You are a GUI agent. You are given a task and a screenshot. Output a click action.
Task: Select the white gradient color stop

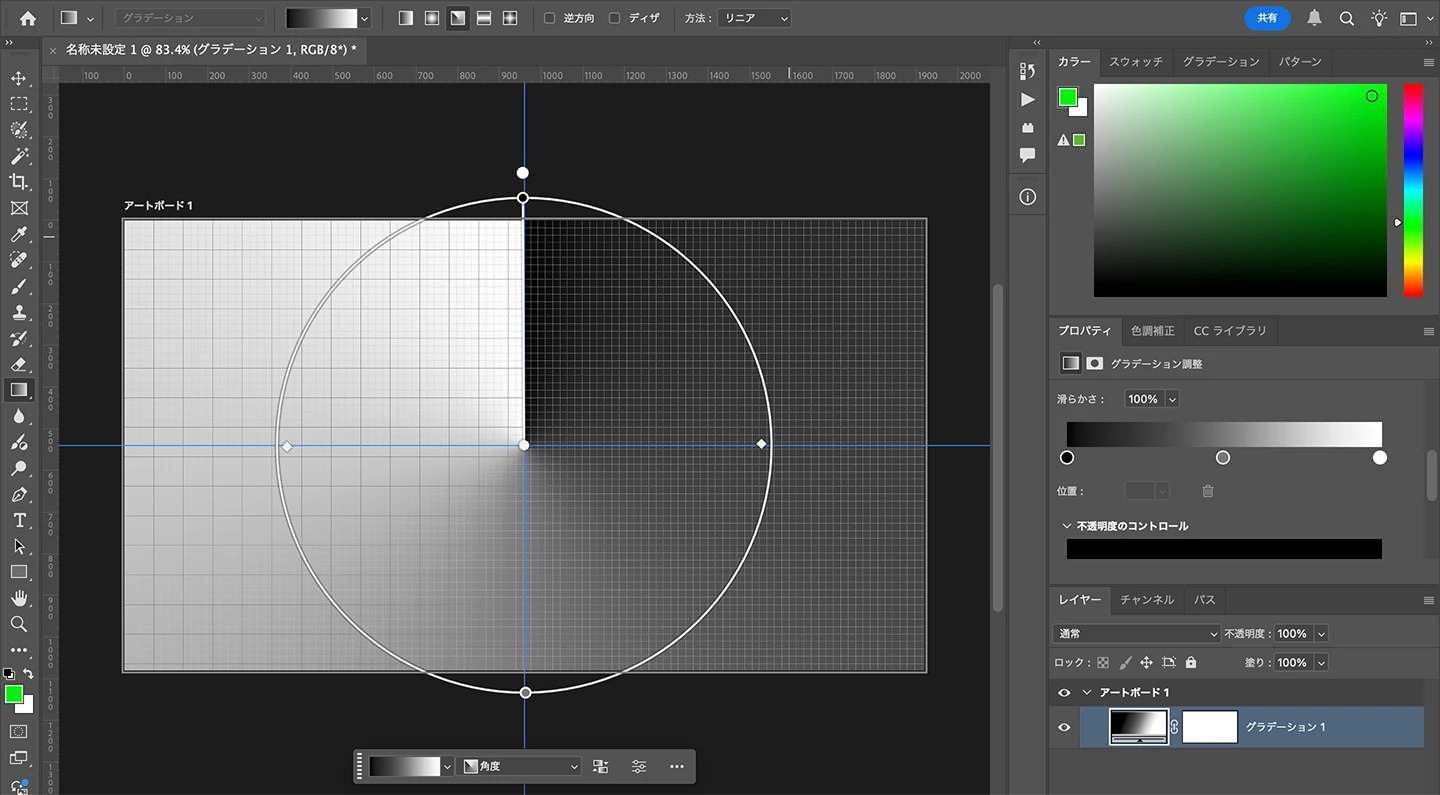tap(1380, 458)
